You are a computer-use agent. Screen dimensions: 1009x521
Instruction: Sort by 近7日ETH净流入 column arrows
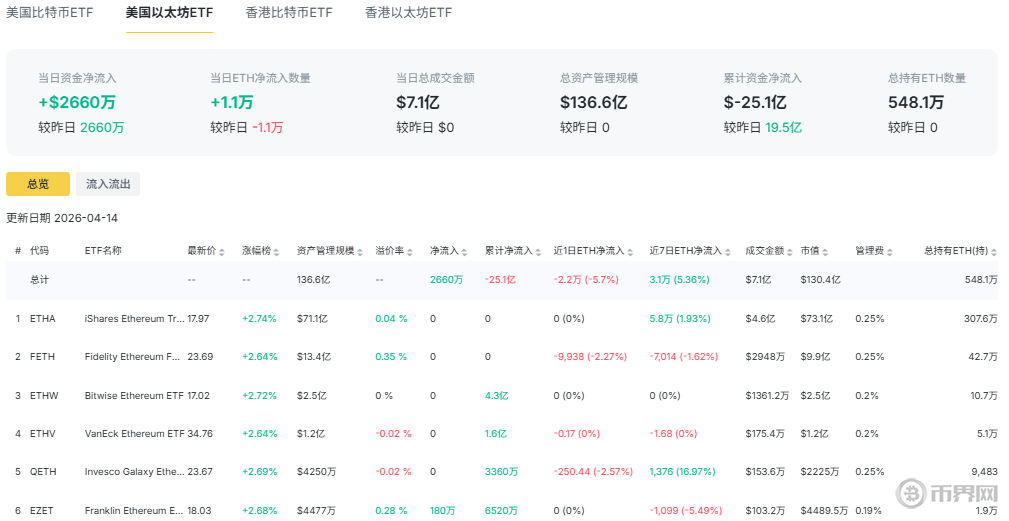tap(727, 251)
